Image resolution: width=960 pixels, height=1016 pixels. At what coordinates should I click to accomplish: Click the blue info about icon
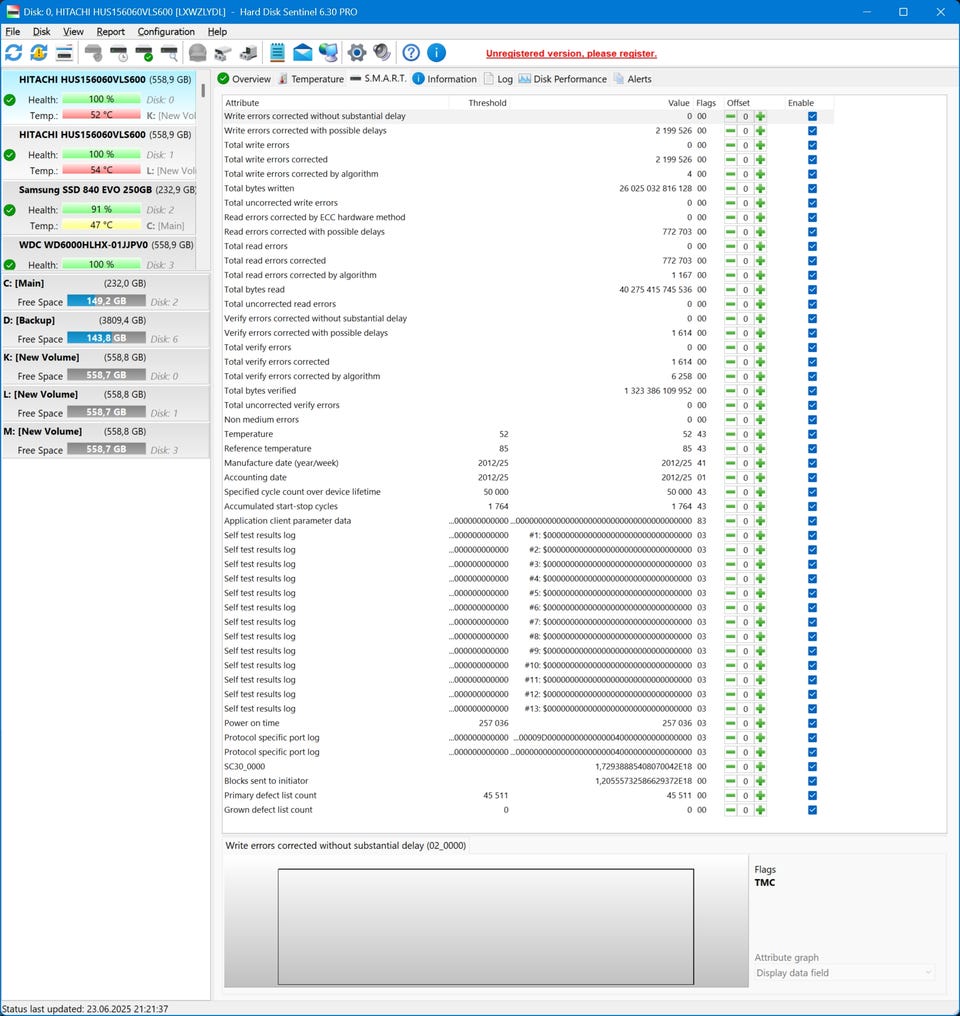pos(437,52)
